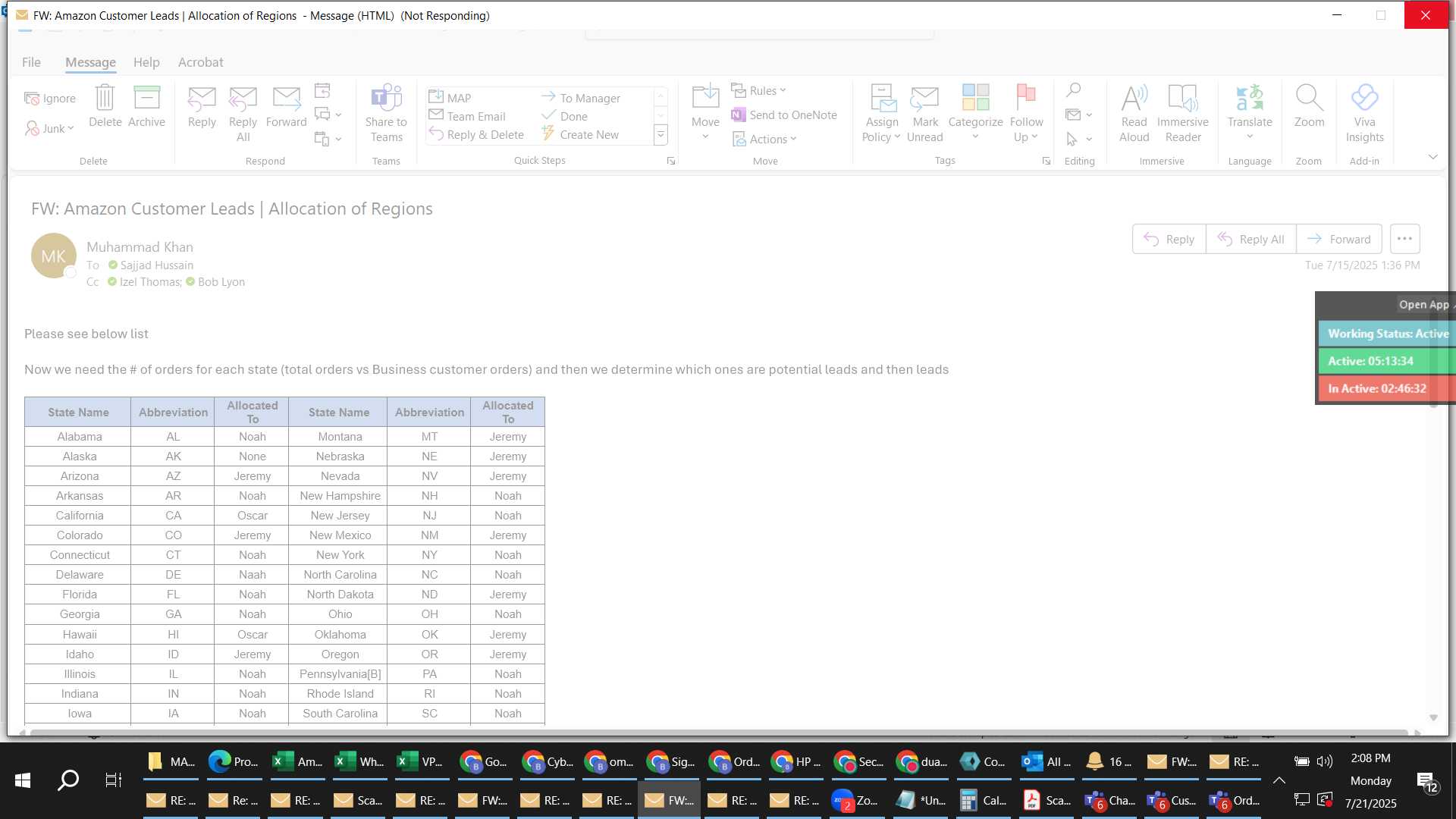This screenshot has height=819, width=1456.
Task: Click the MK sender avatar
Action: pos(53,256)
